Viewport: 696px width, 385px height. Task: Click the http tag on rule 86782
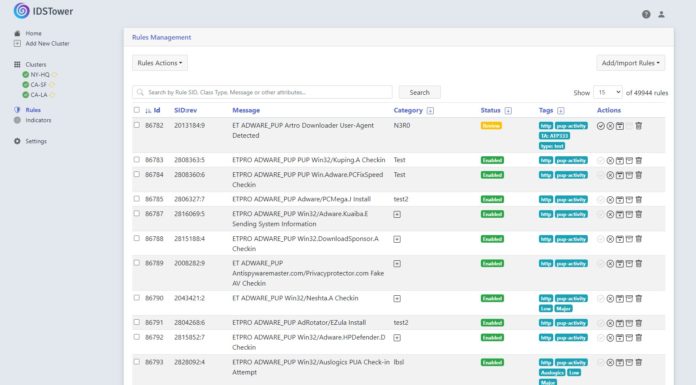tap(546, 126)
